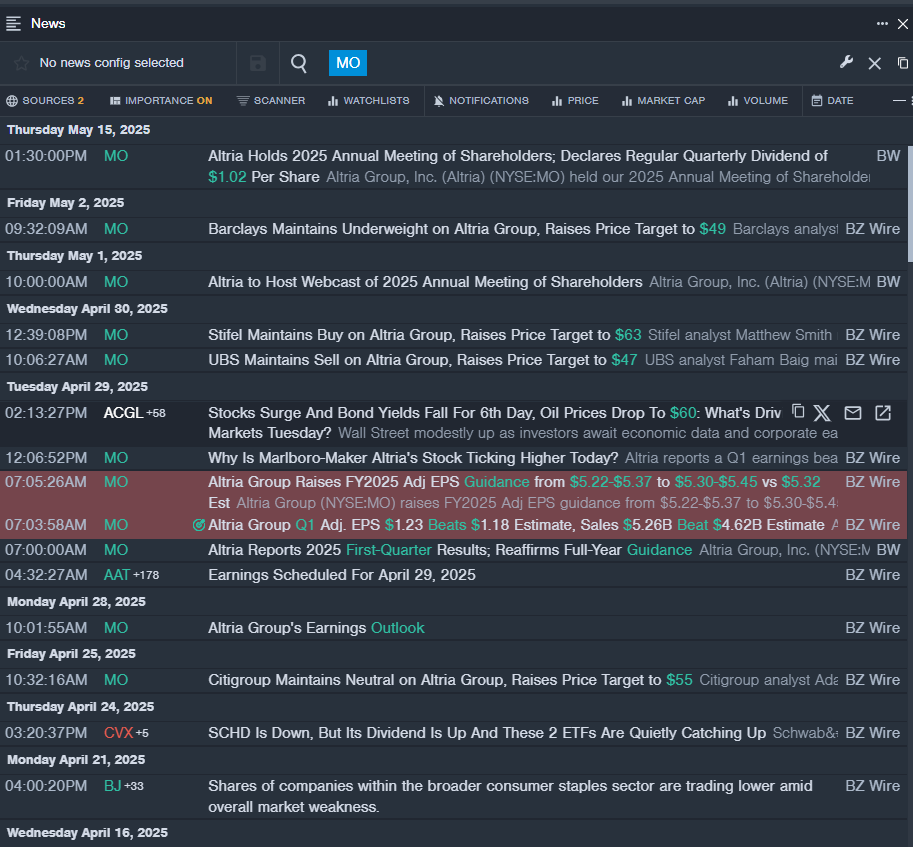Click the AAT ticker in the 04:32:27AM row
Screen dimensions: 913x847
coord(116,575)
